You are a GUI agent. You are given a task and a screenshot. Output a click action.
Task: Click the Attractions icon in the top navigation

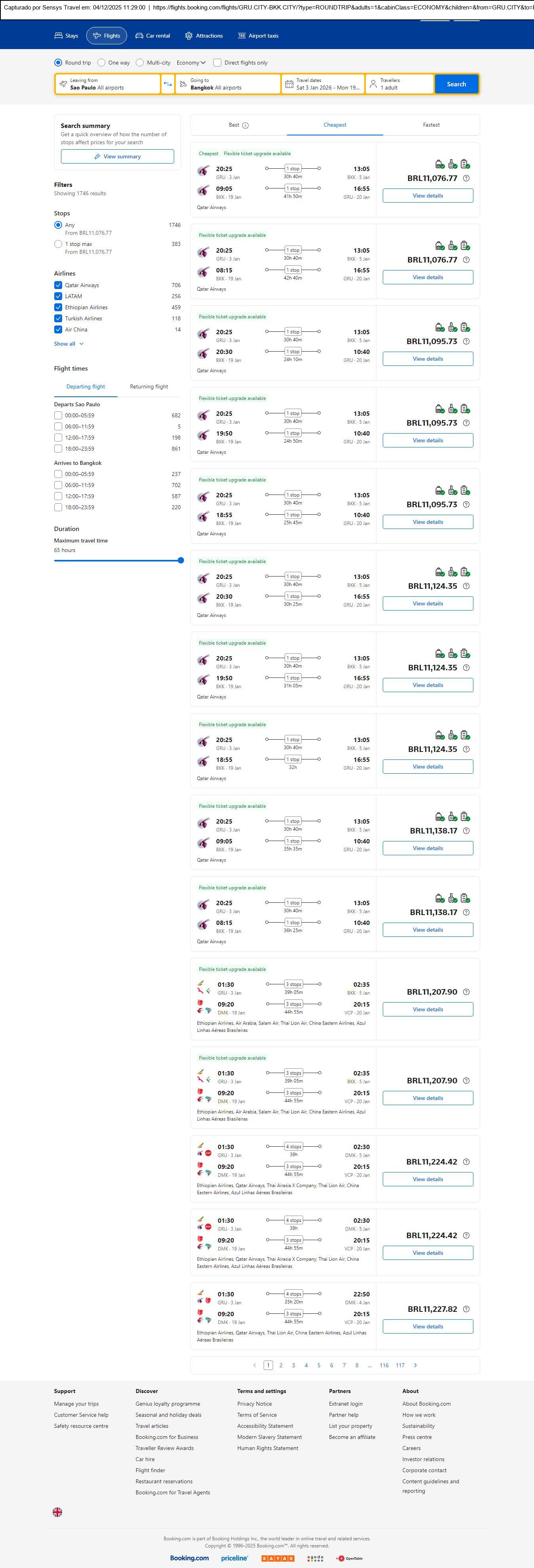188,36
